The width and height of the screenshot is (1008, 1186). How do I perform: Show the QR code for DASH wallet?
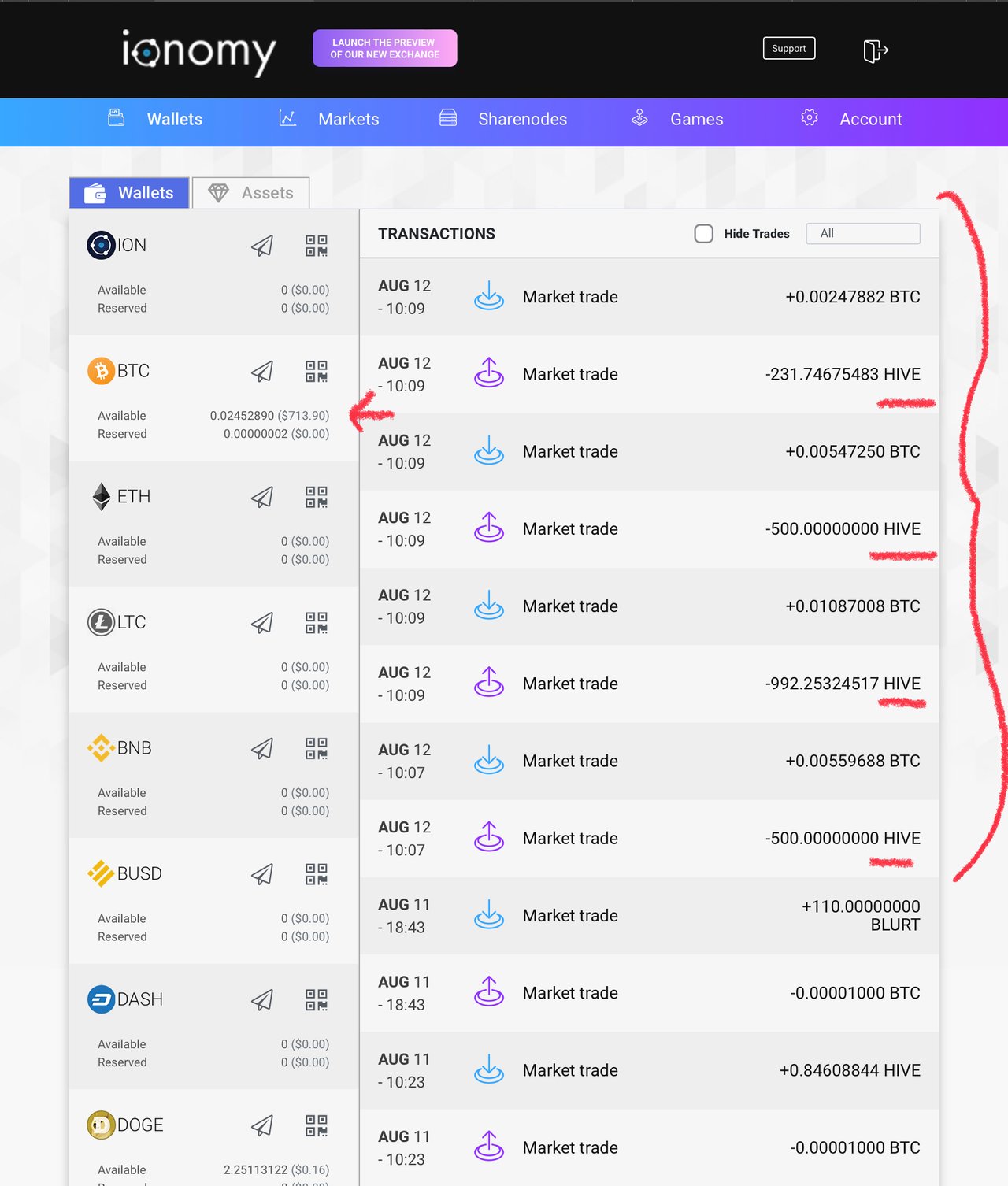tap(317, 1000)
